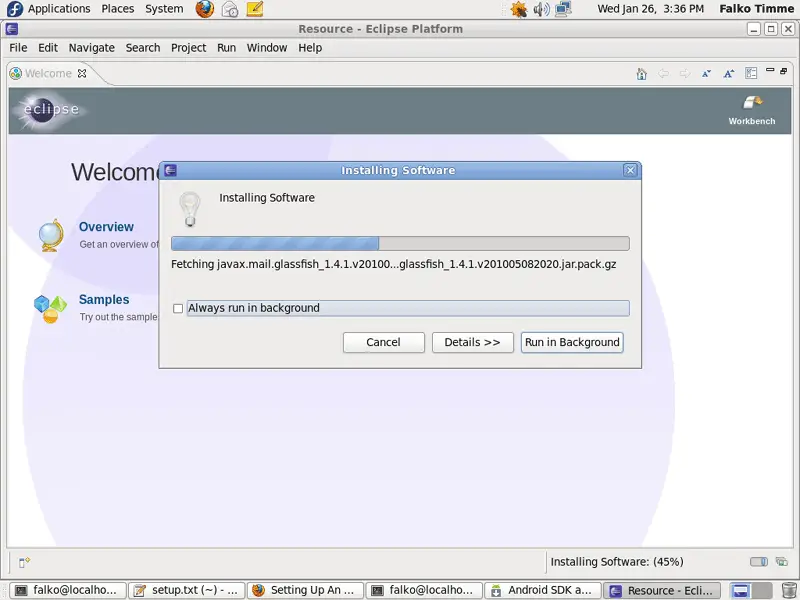This screenshot has height=600, width=800.
Task: Launch Firefox from the top panel
Action: pyautogui.click(x=205, y=9)
